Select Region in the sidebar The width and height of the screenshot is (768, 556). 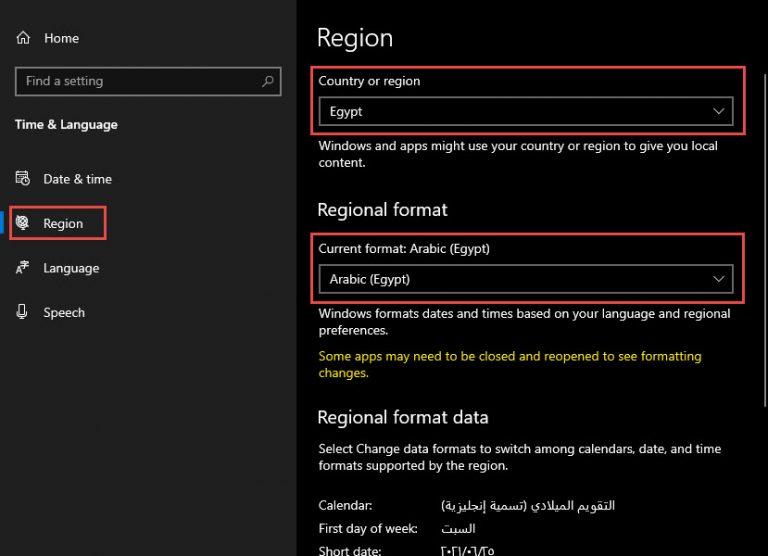pos(58,223)
